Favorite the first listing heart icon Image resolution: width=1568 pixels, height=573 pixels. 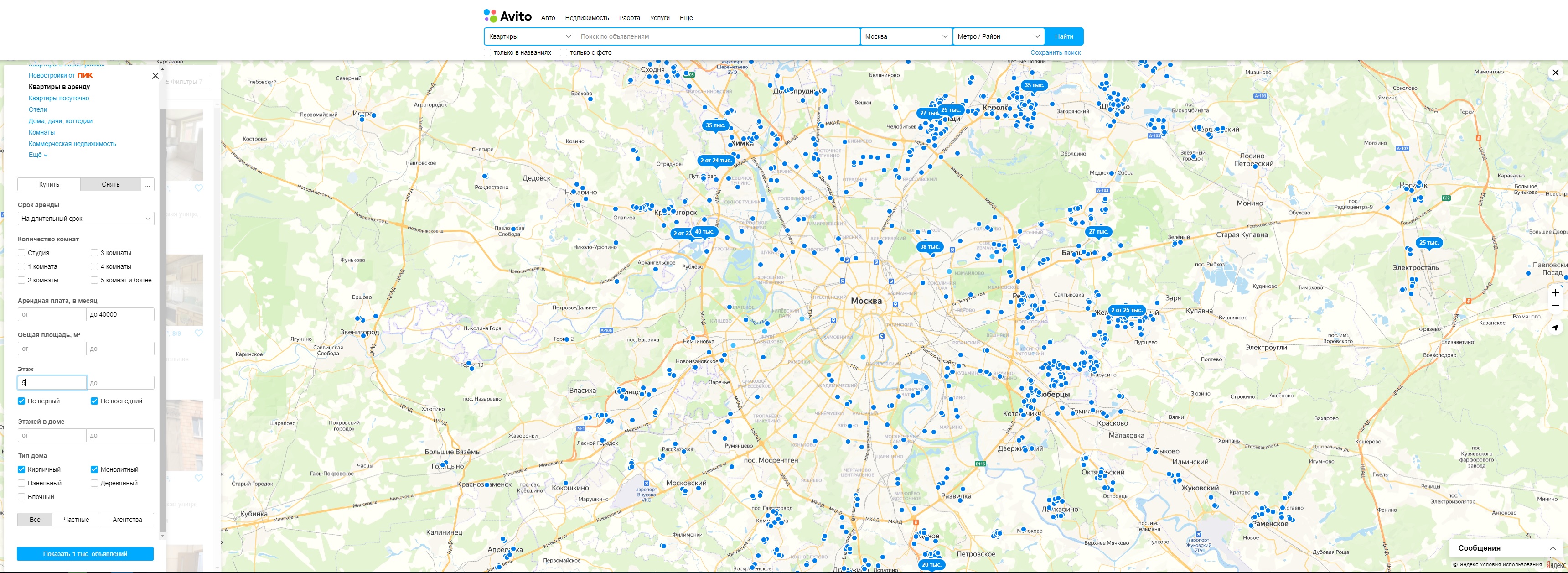pyautogui.click(x=198, y=188)
